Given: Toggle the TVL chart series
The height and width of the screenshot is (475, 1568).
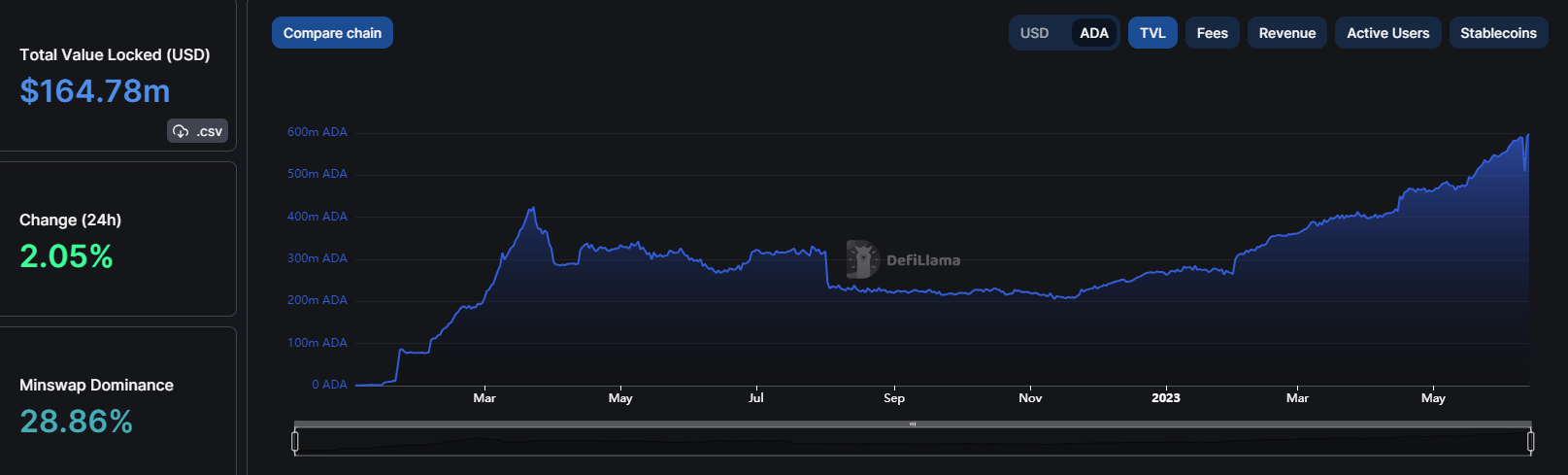Looking at the screenshot, I should point(1152,33).
